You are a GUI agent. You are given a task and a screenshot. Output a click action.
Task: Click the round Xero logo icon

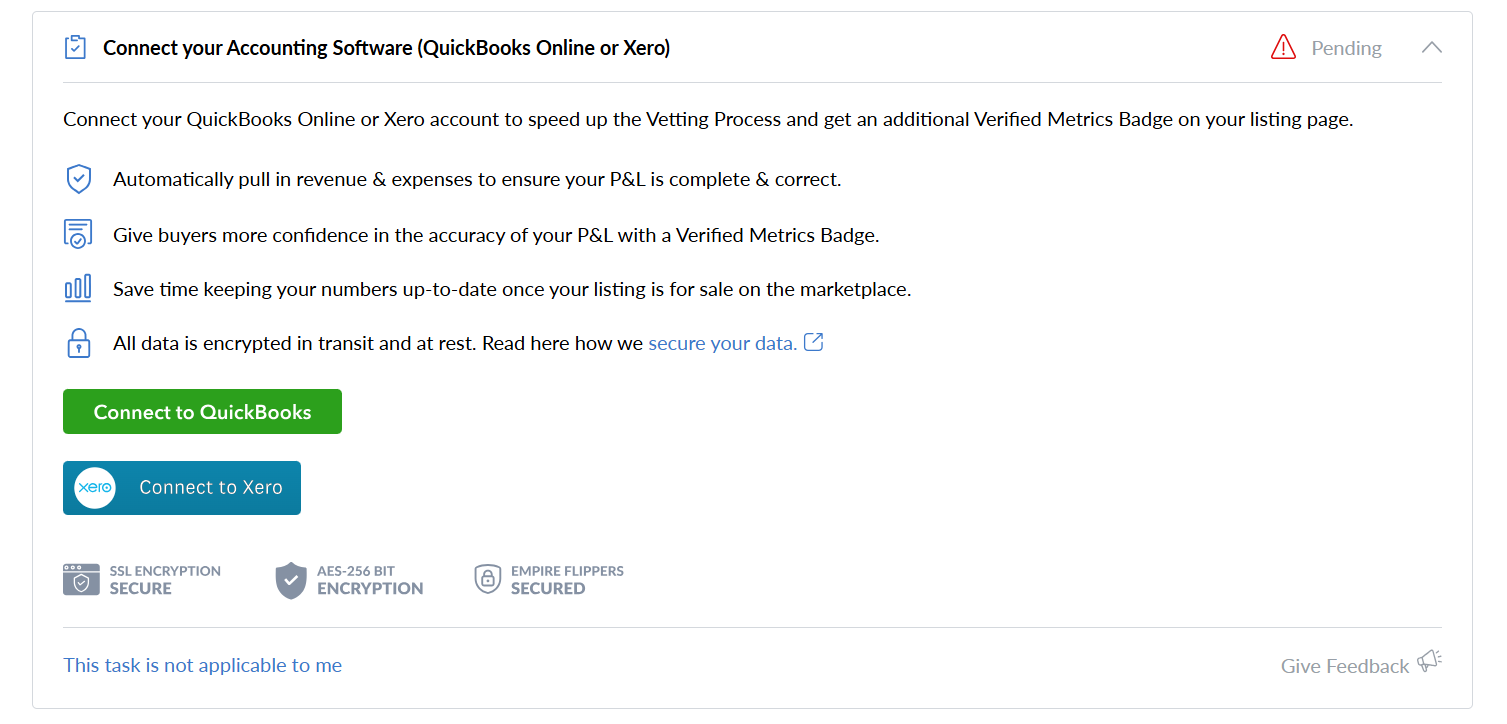[95, 488]
